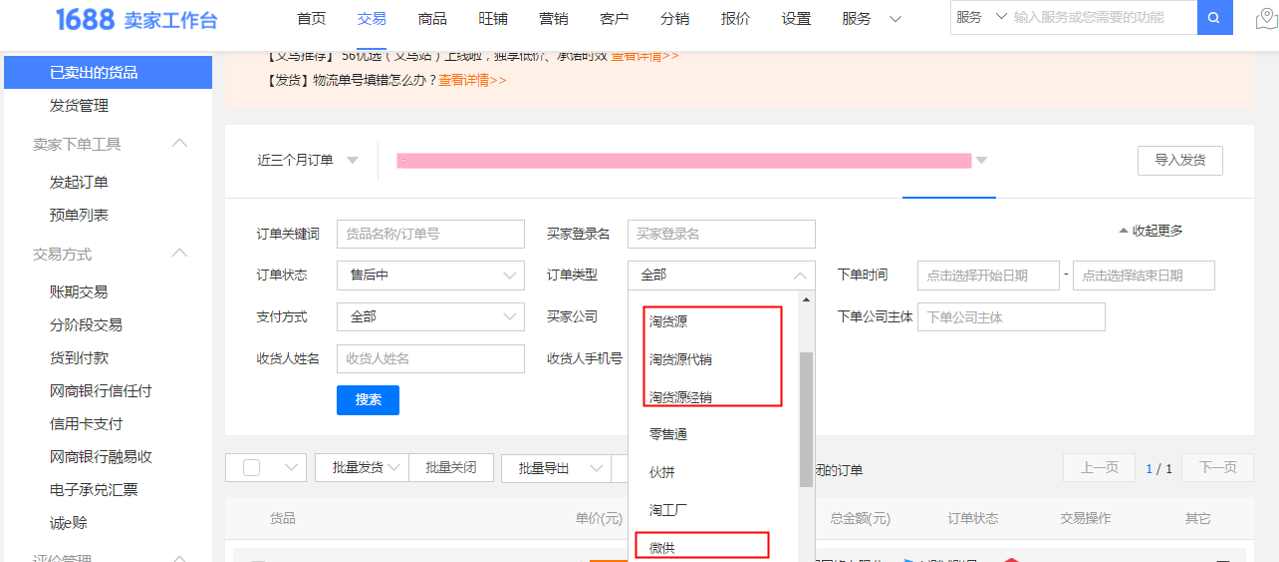
Task: Open the 客户 navigation tab
Action: pyautogui.click(x=614, y=19)
